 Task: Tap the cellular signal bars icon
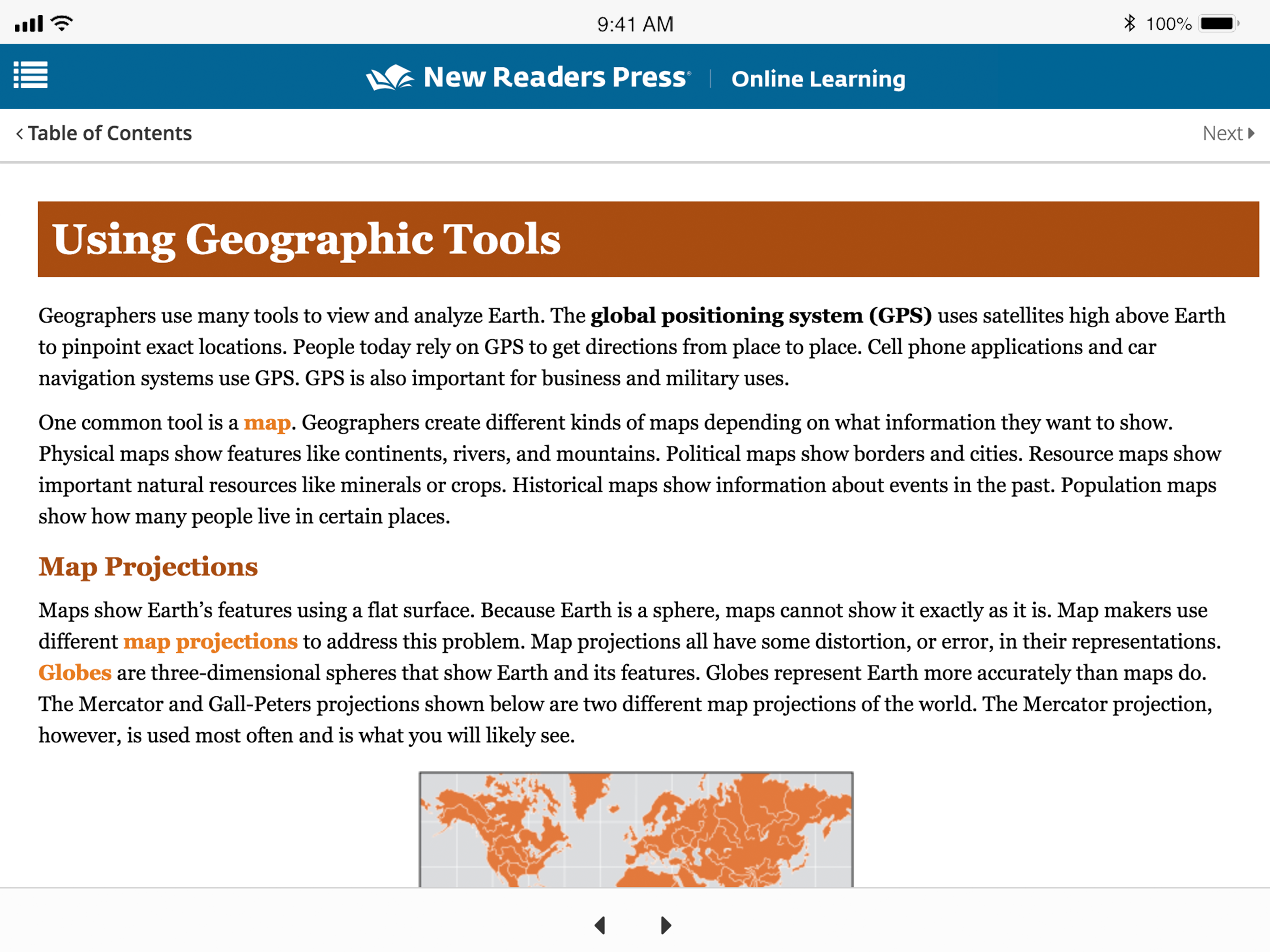point(29,24)
